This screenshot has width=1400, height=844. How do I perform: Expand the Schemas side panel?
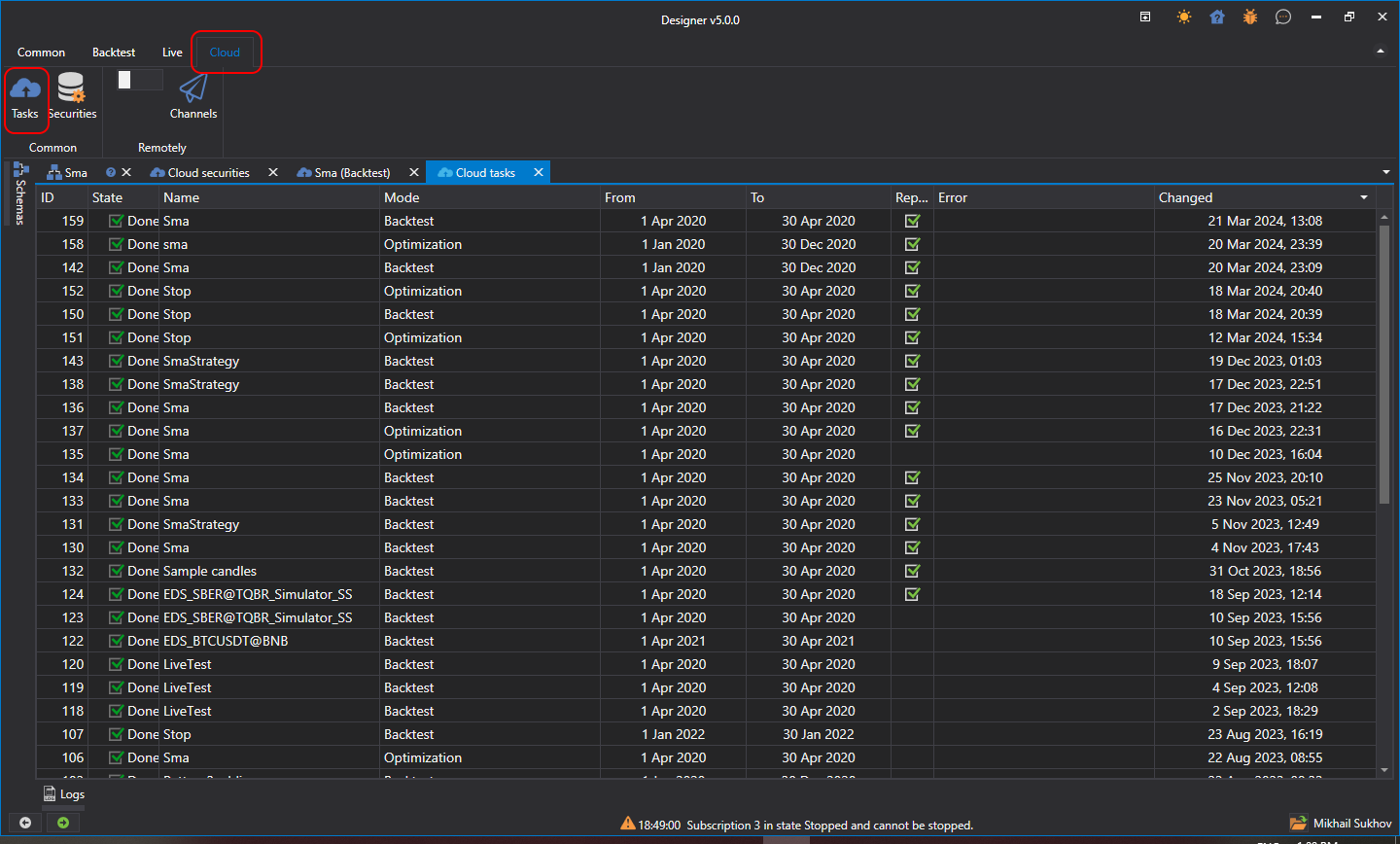pos(19,194)
